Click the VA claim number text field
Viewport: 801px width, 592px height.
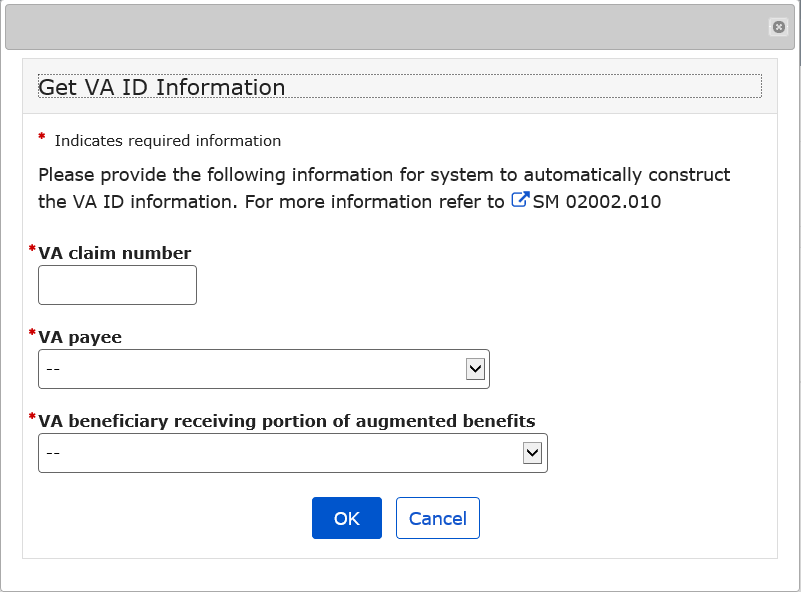point(117,285)
